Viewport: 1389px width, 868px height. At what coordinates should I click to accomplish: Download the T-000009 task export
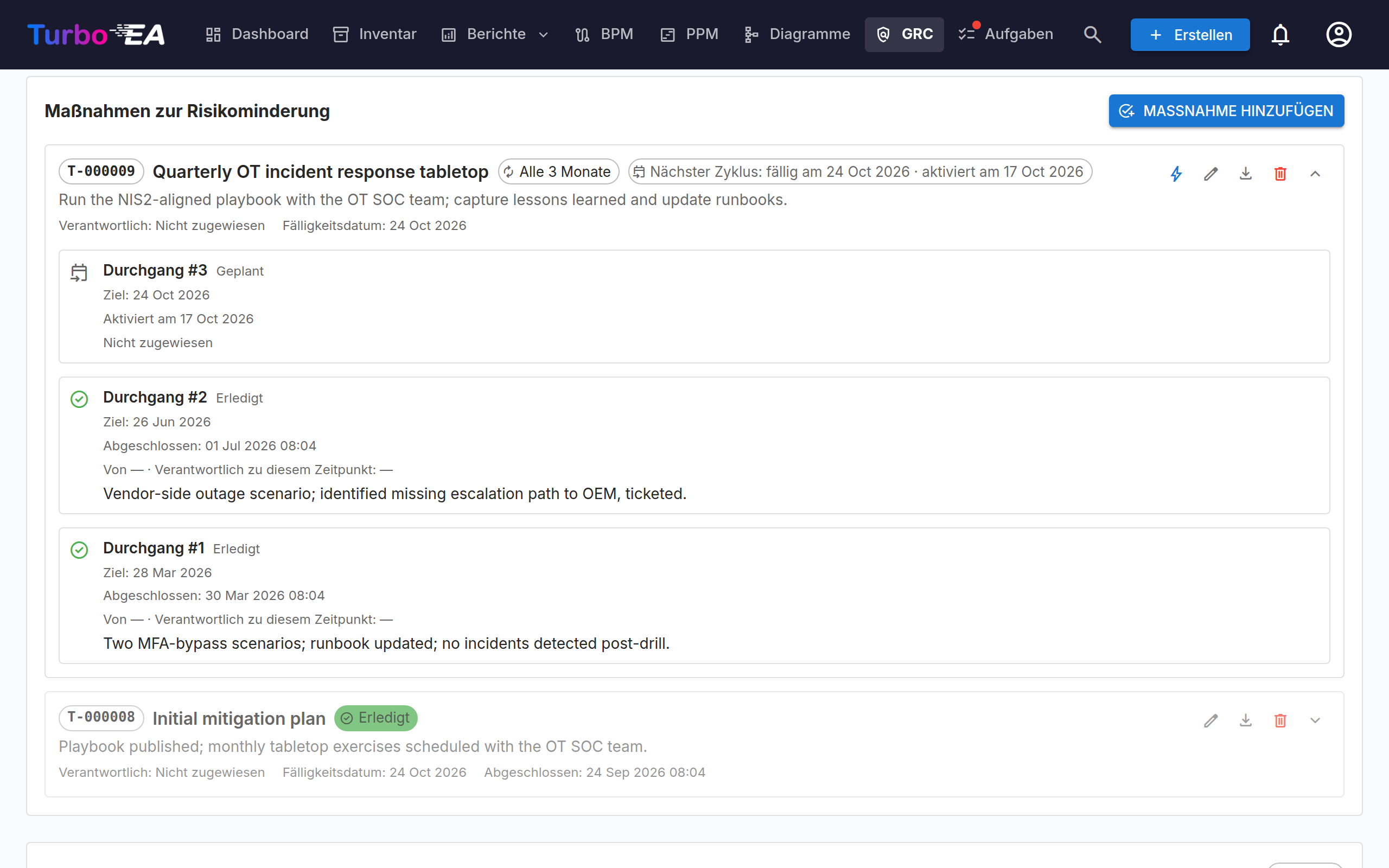pyautogui.click(x=1246, y=174)
